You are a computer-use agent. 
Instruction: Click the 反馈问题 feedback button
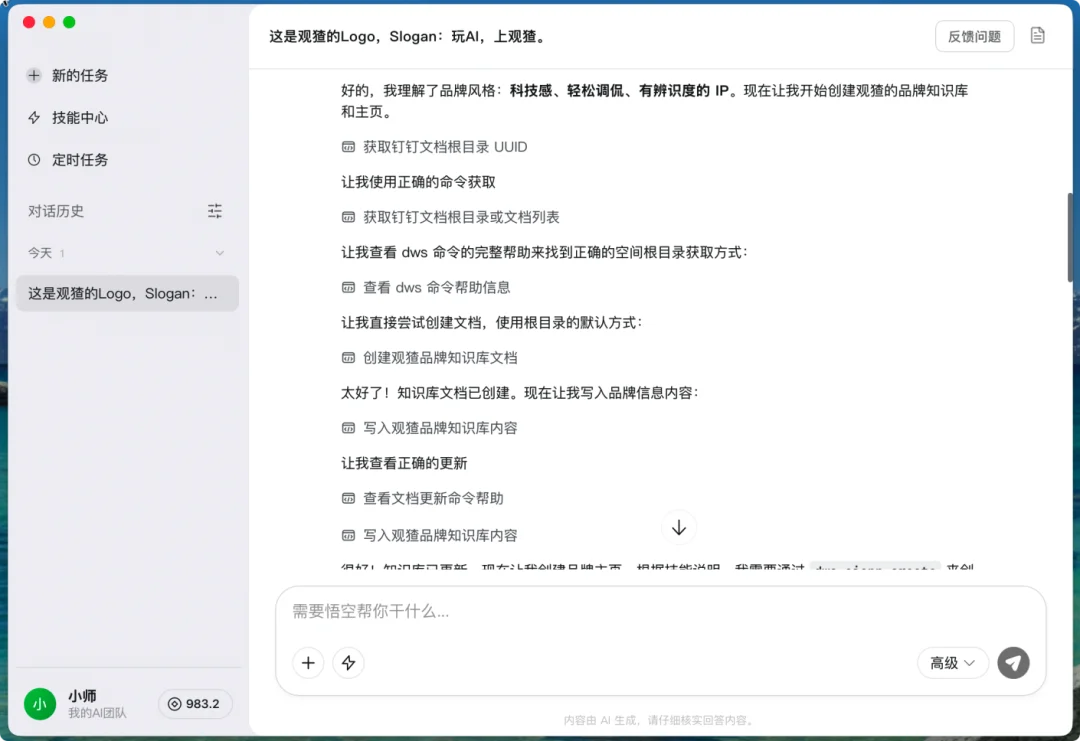point(973,35)
